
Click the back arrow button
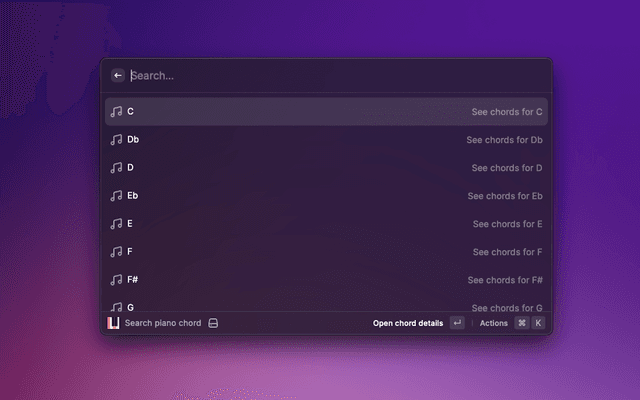point(118,75)
